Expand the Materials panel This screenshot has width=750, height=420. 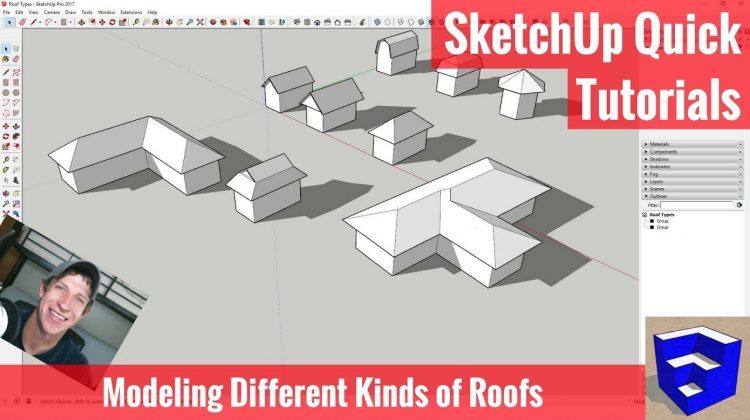(665, 144)
